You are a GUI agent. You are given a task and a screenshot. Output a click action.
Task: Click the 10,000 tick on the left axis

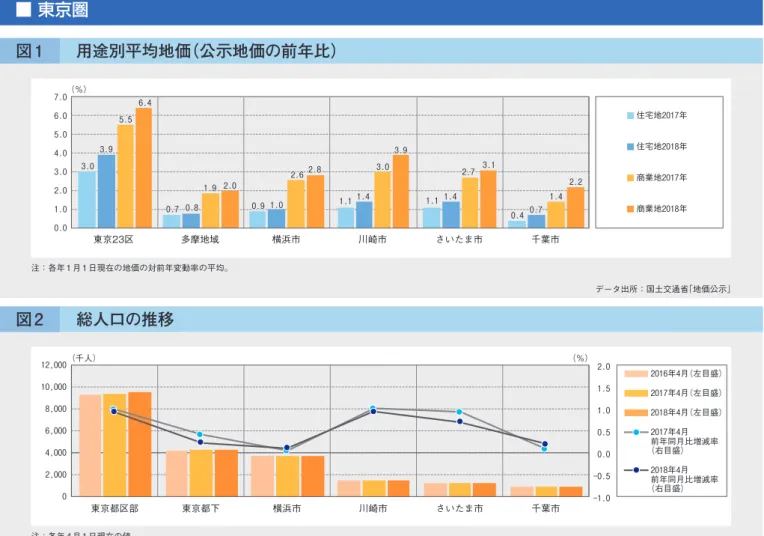pyautogui.click(x=54, y=387)
